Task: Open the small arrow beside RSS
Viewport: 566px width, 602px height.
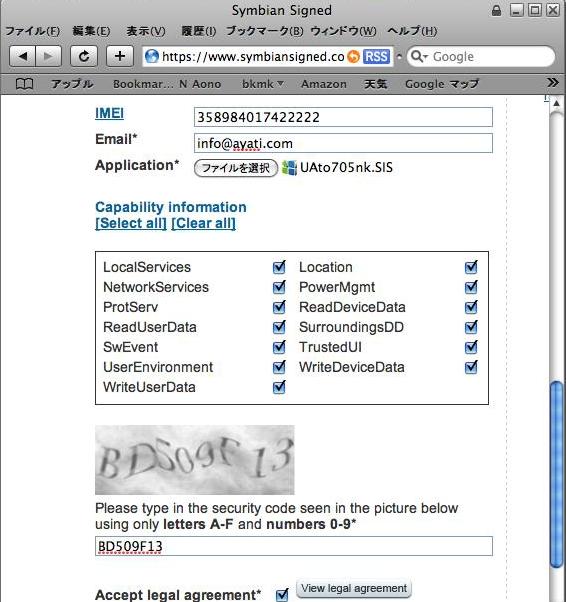Action: pos(399,57)
